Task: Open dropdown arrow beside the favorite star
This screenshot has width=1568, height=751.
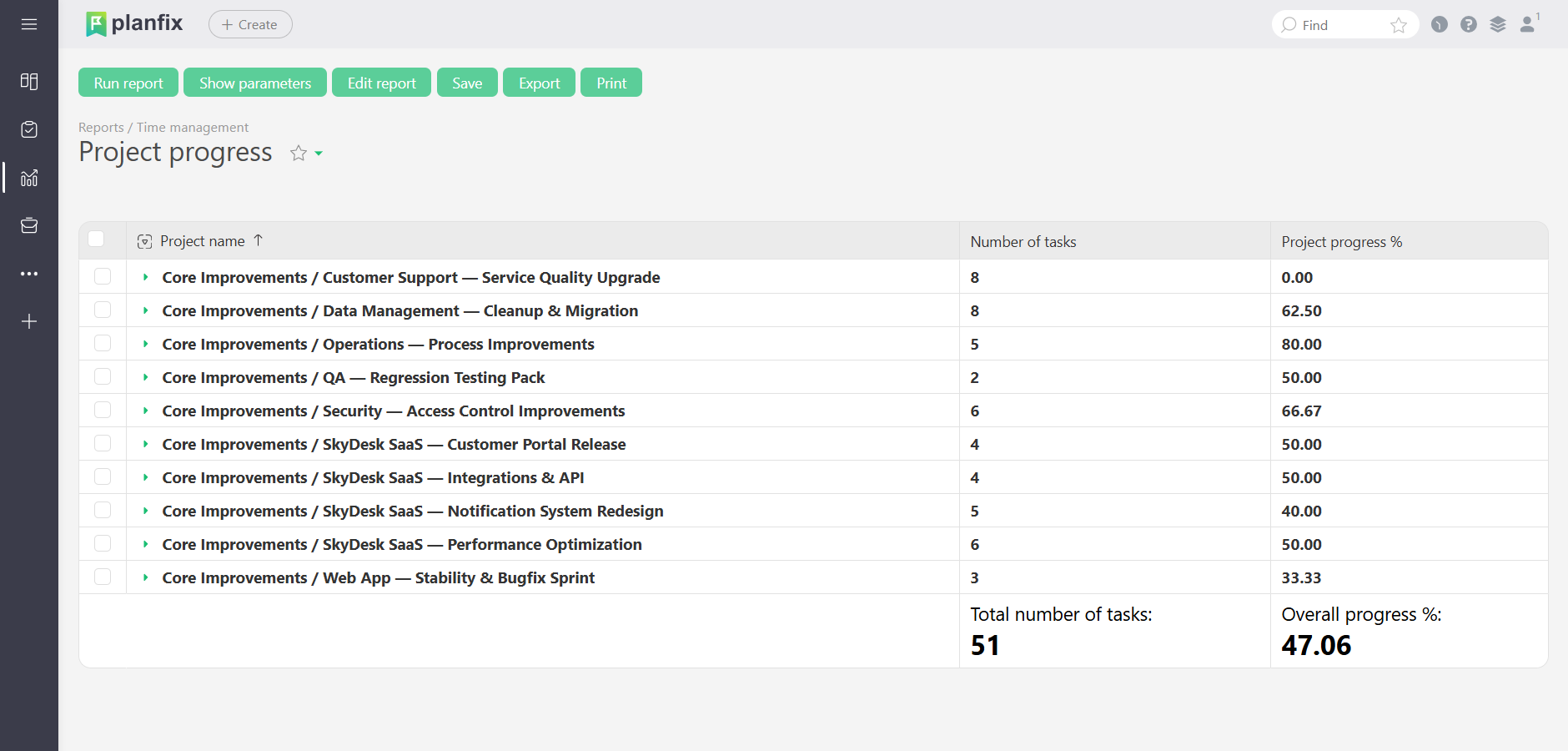Action: (x=319, y=154)
